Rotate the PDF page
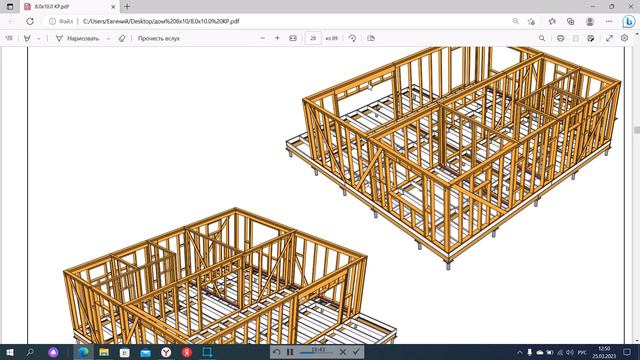Image resolution: width=640 pixels, height=360 pixels. pyautogui.click(x=352, y=38)
